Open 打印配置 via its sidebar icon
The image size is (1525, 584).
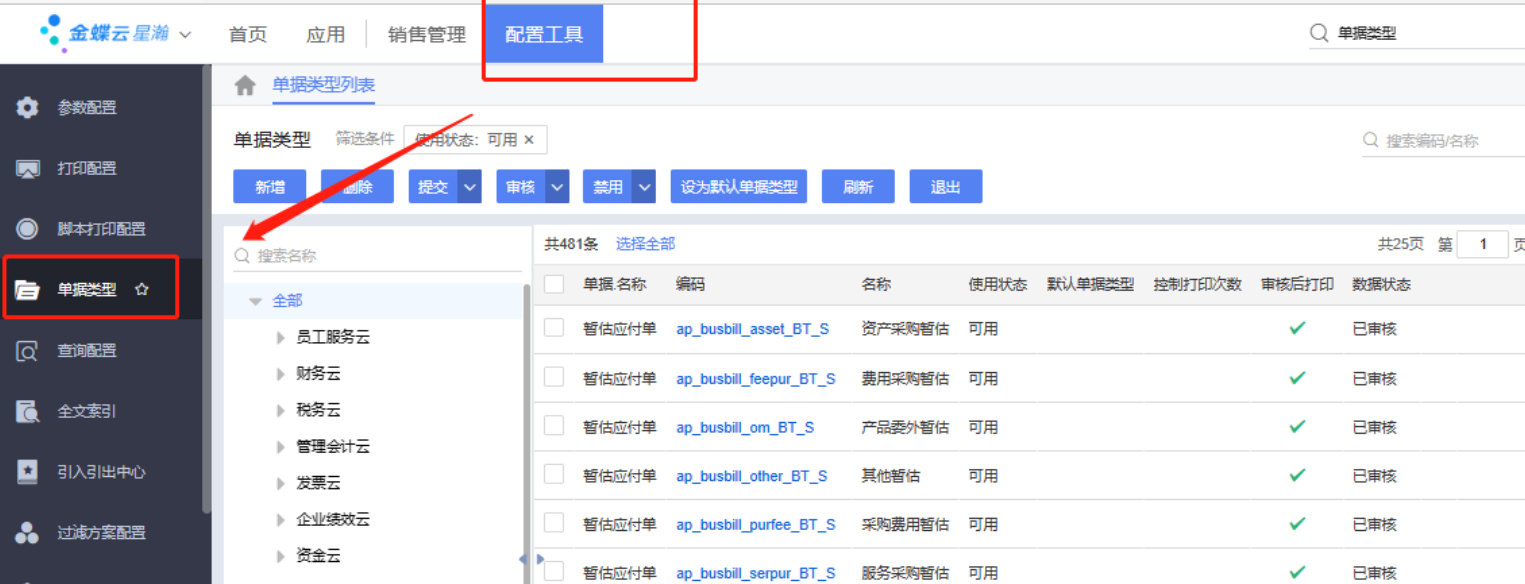pyautogui.click(x=28, y=169)
